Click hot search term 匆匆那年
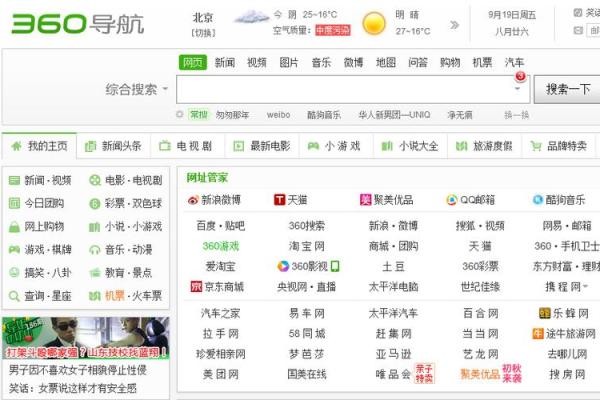The image size is (600, 400). [232, 115]
